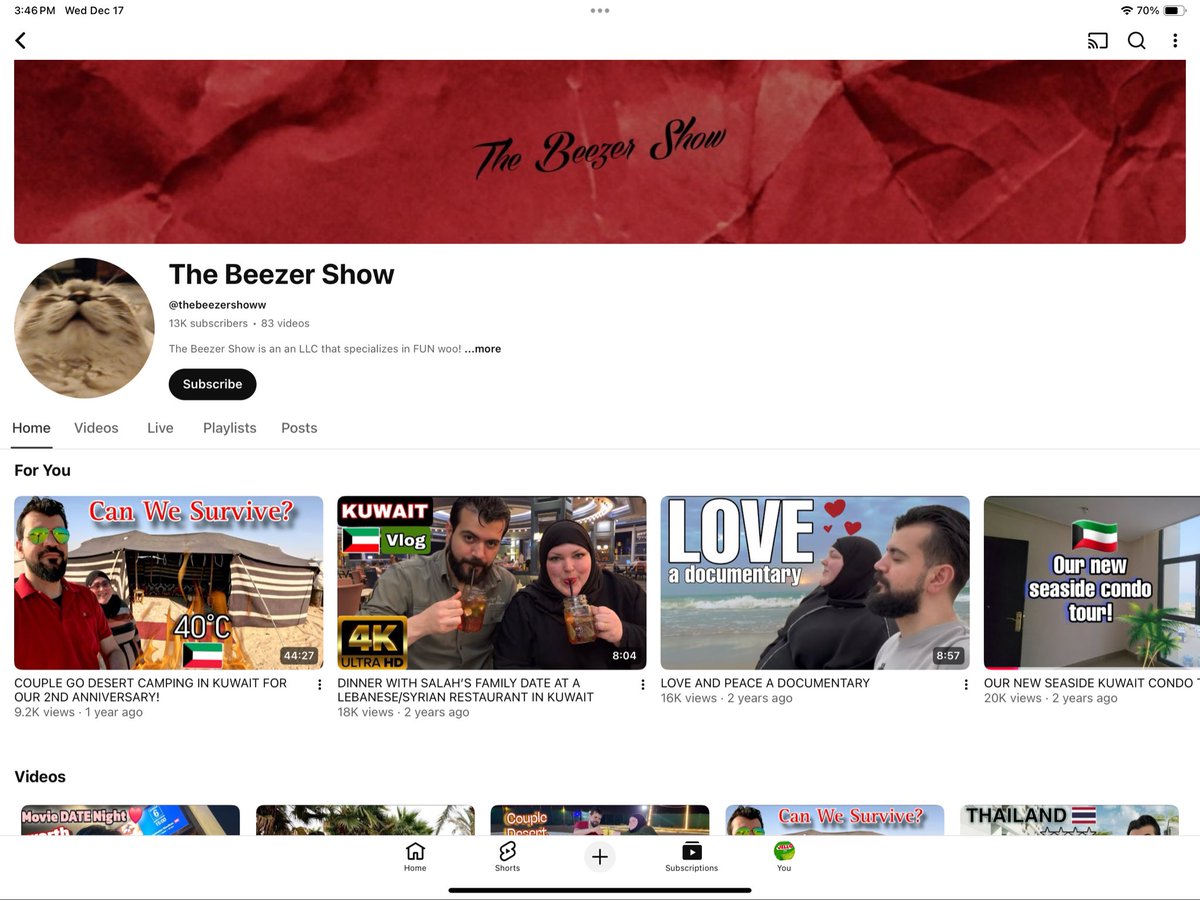Screen dimensions: 1200x900
Task: Tap 9.2K views · 1 year ago text
Action: 78,712
